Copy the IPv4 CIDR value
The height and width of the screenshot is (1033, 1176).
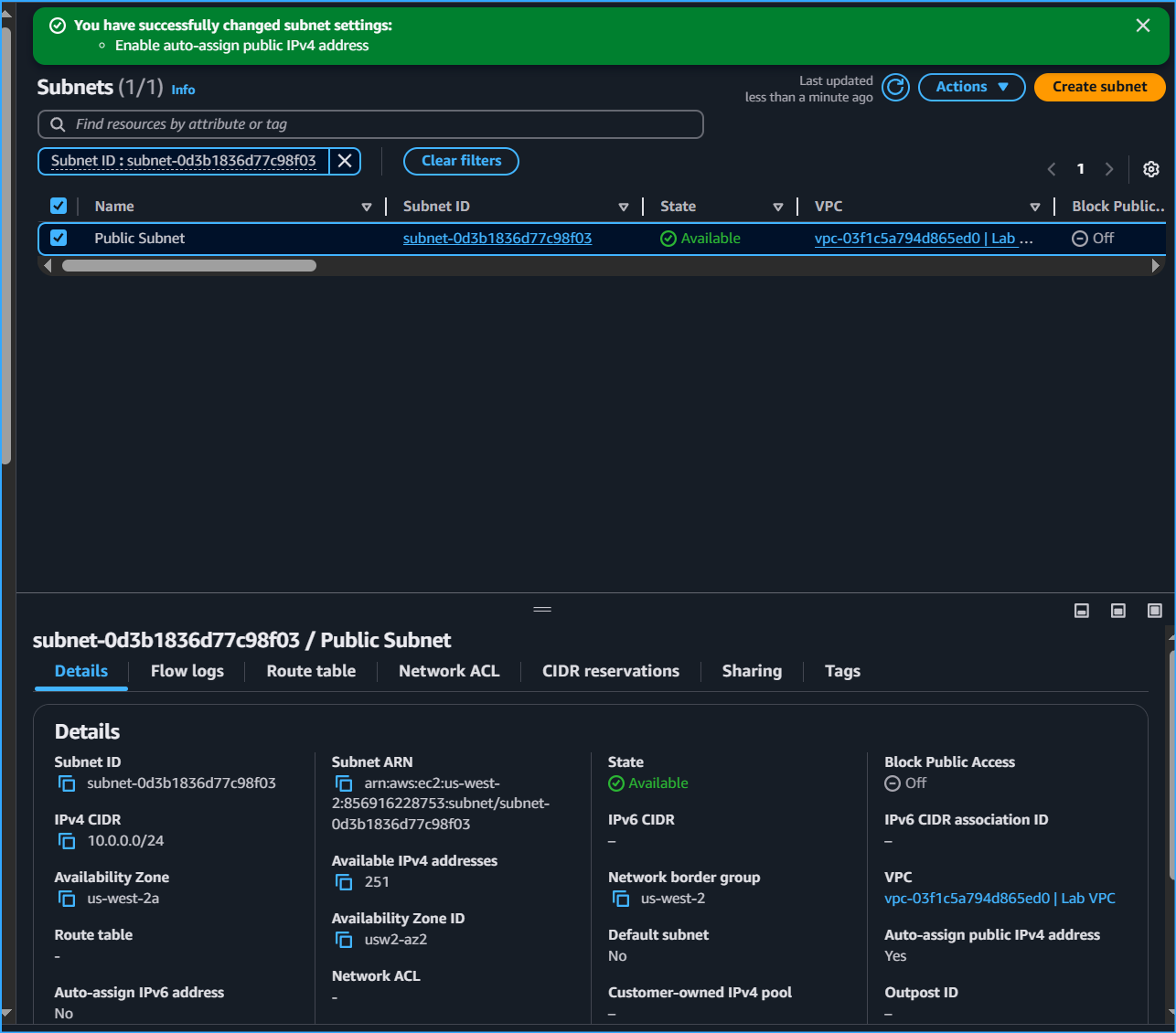(66, 841)
